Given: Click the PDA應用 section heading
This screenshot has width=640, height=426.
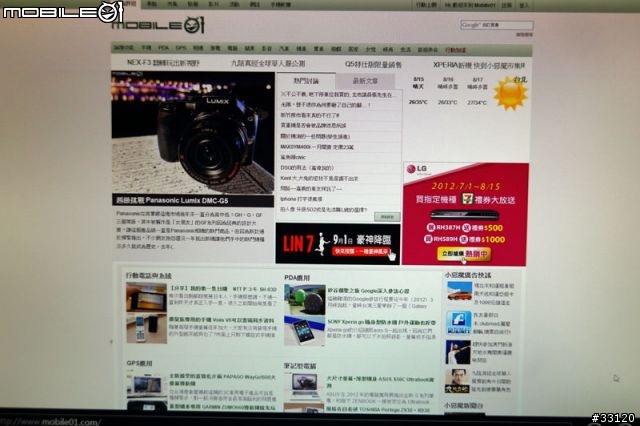Looking at the screenshot, I should pos(297,278).
